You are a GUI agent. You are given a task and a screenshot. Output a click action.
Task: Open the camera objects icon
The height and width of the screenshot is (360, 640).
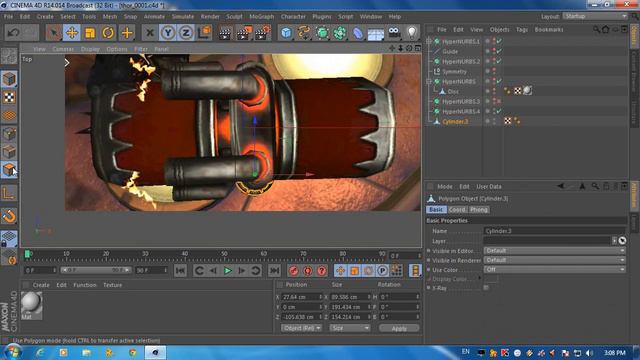[x=394, y=33]
